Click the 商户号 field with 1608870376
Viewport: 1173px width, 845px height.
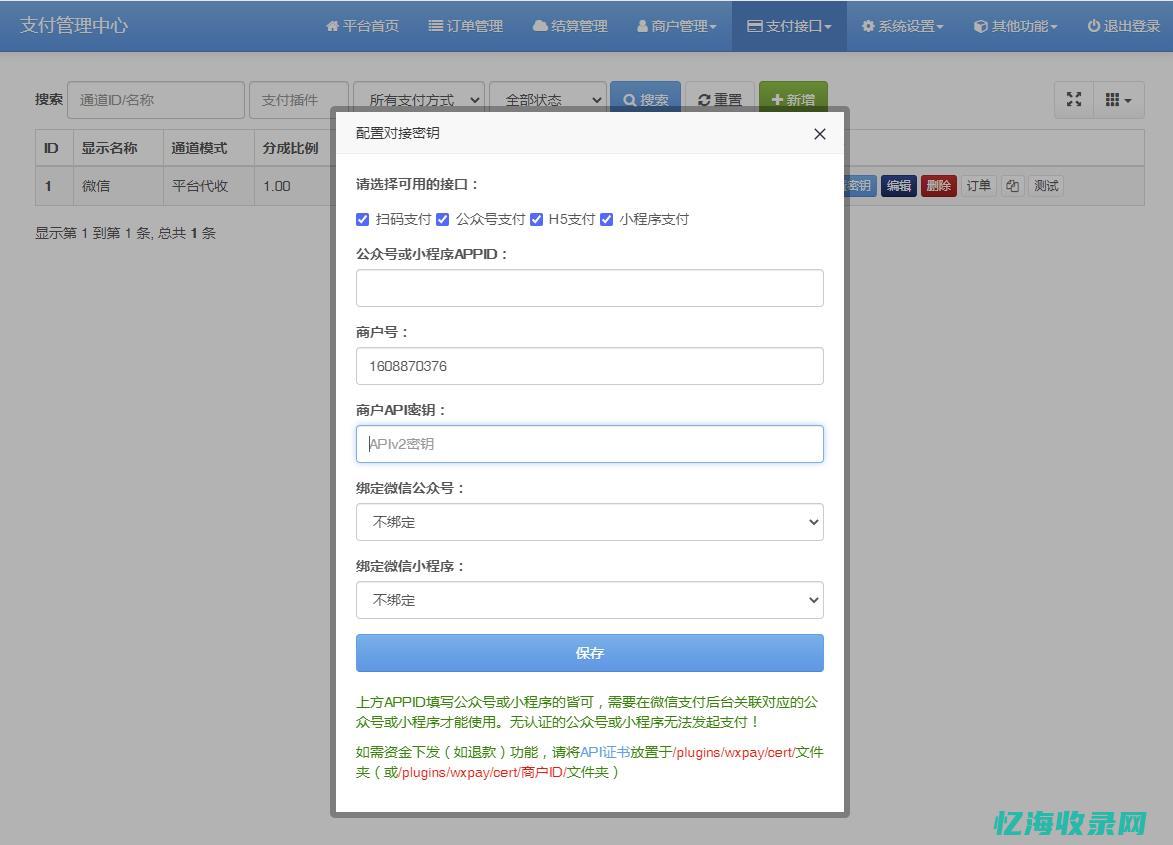tap(589, 366)
